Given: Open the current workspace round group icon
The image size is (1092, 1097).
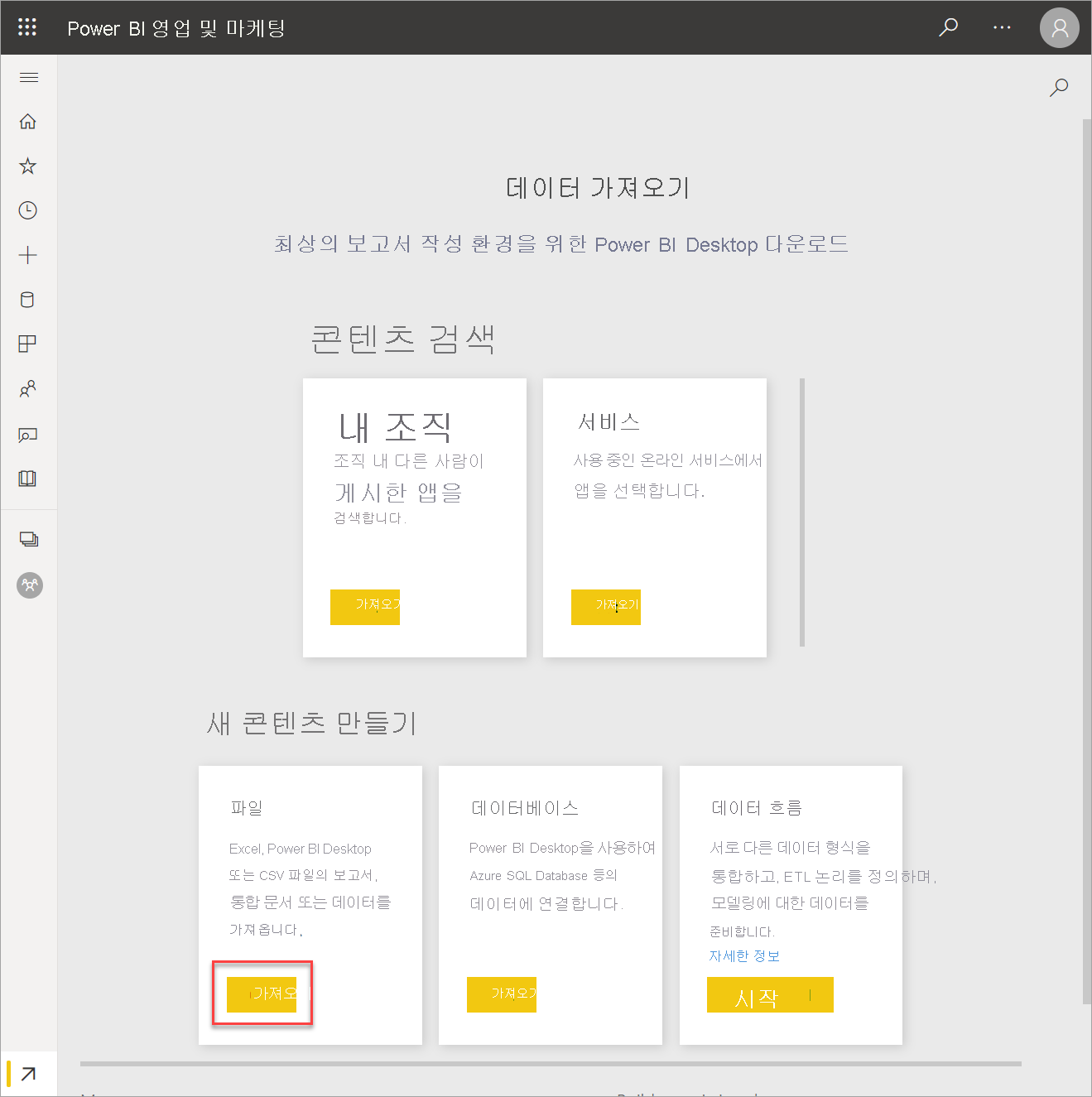Looking at the screenshot, I should 30,585.
